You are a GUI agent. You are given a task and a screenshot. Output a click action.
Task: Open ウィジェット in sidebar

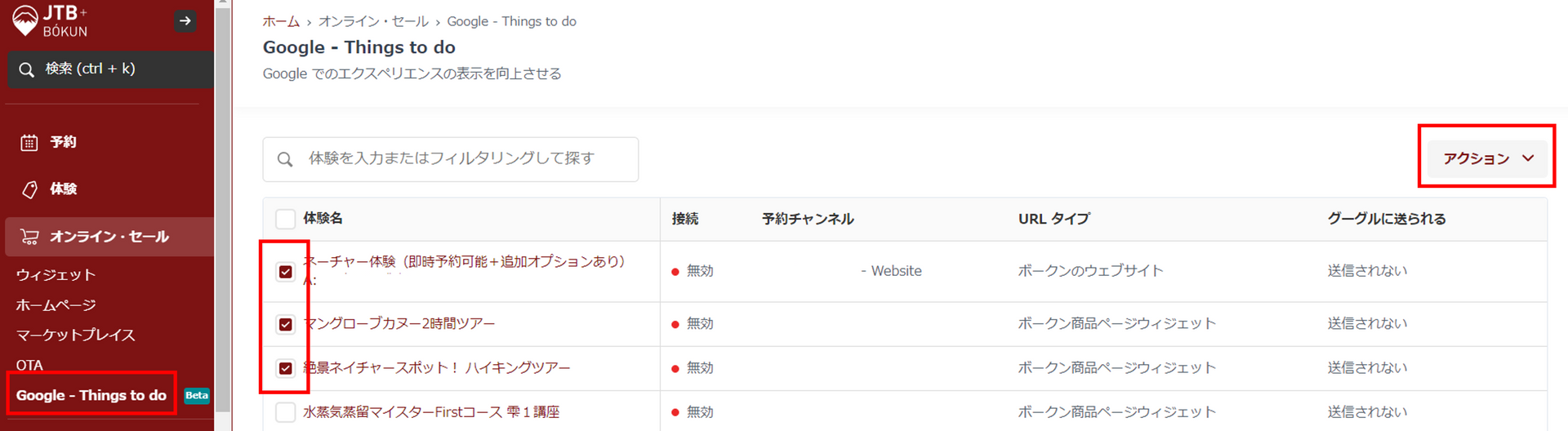(x=56, y=275)
